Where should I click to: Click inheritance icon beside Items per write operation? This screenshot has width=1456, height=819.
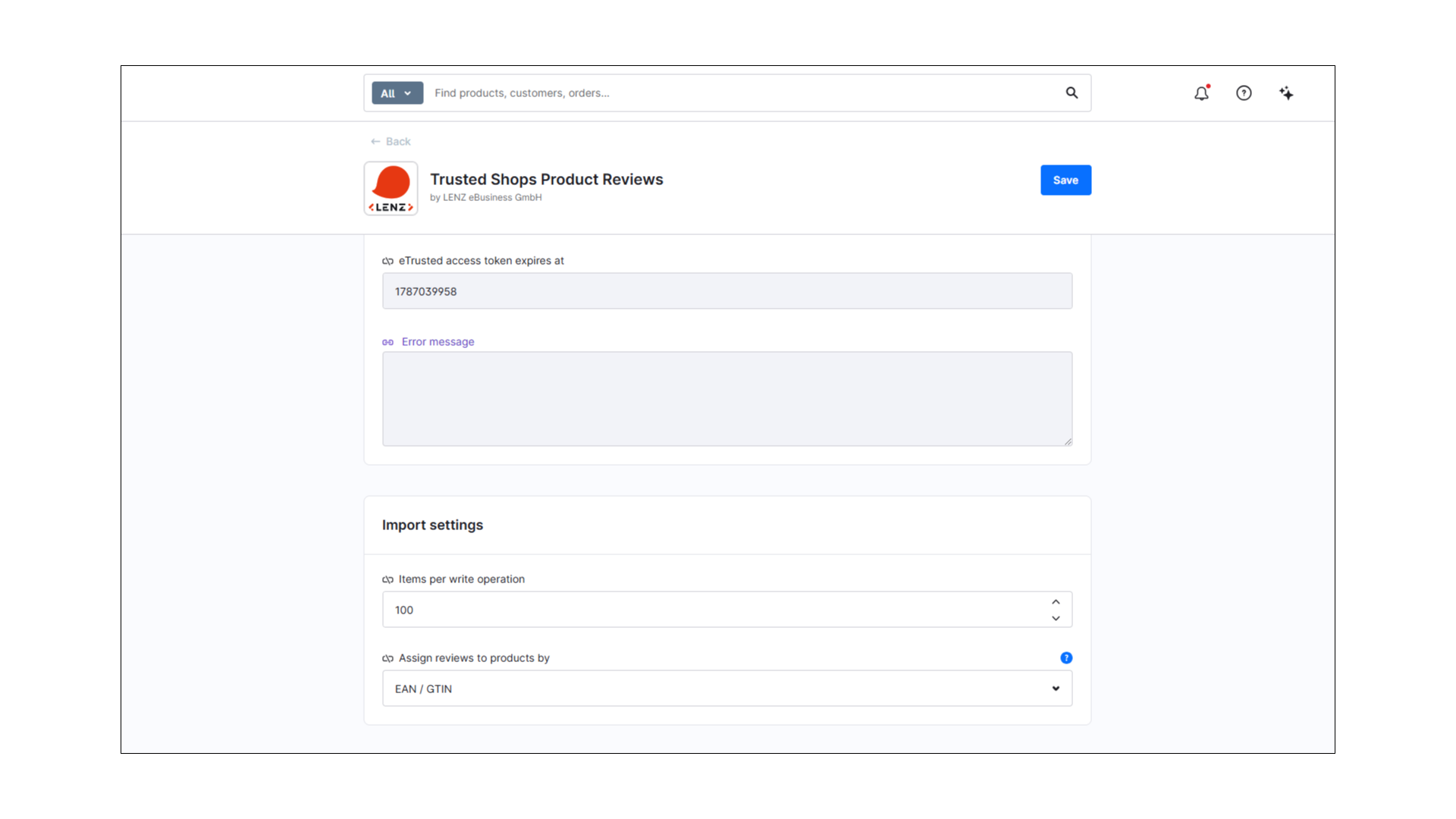click(x=388, y=579)
